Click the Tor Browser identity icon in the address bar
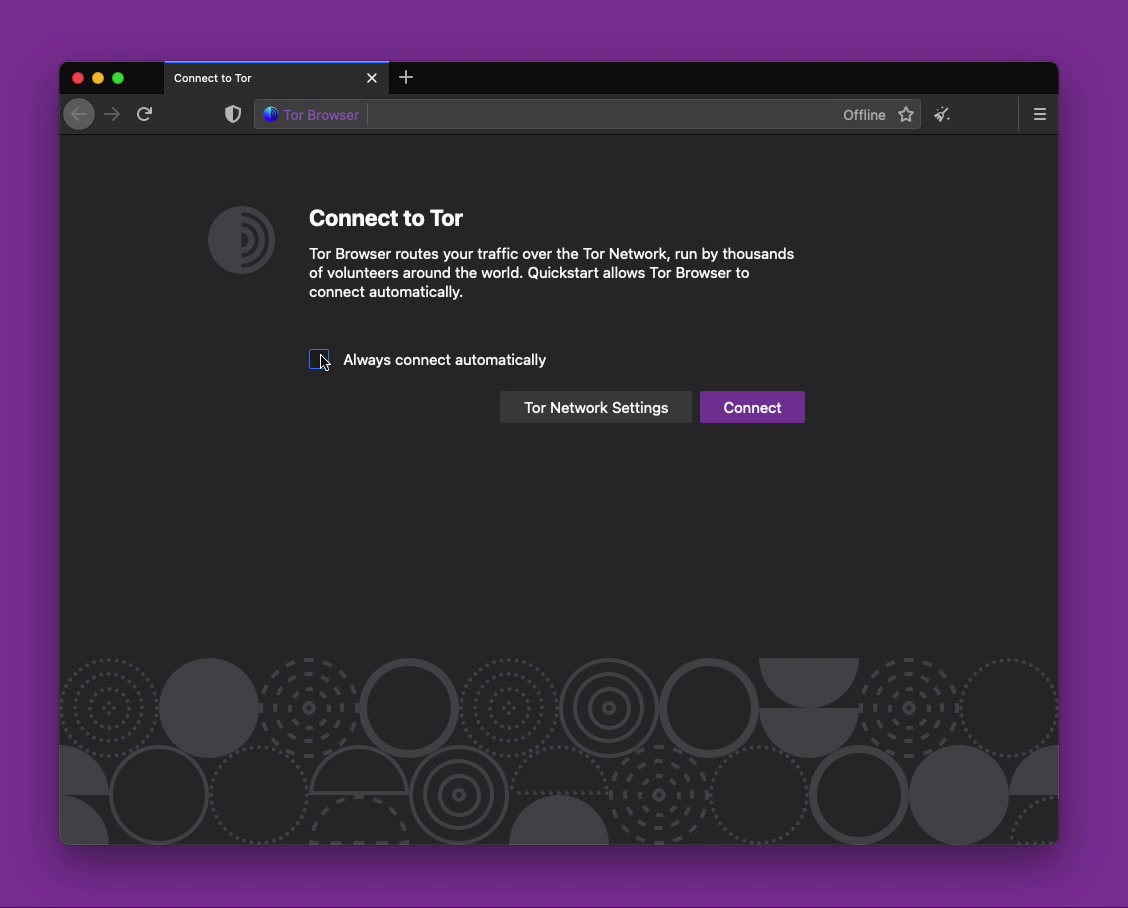1128x908 pixels. [270, 114]
